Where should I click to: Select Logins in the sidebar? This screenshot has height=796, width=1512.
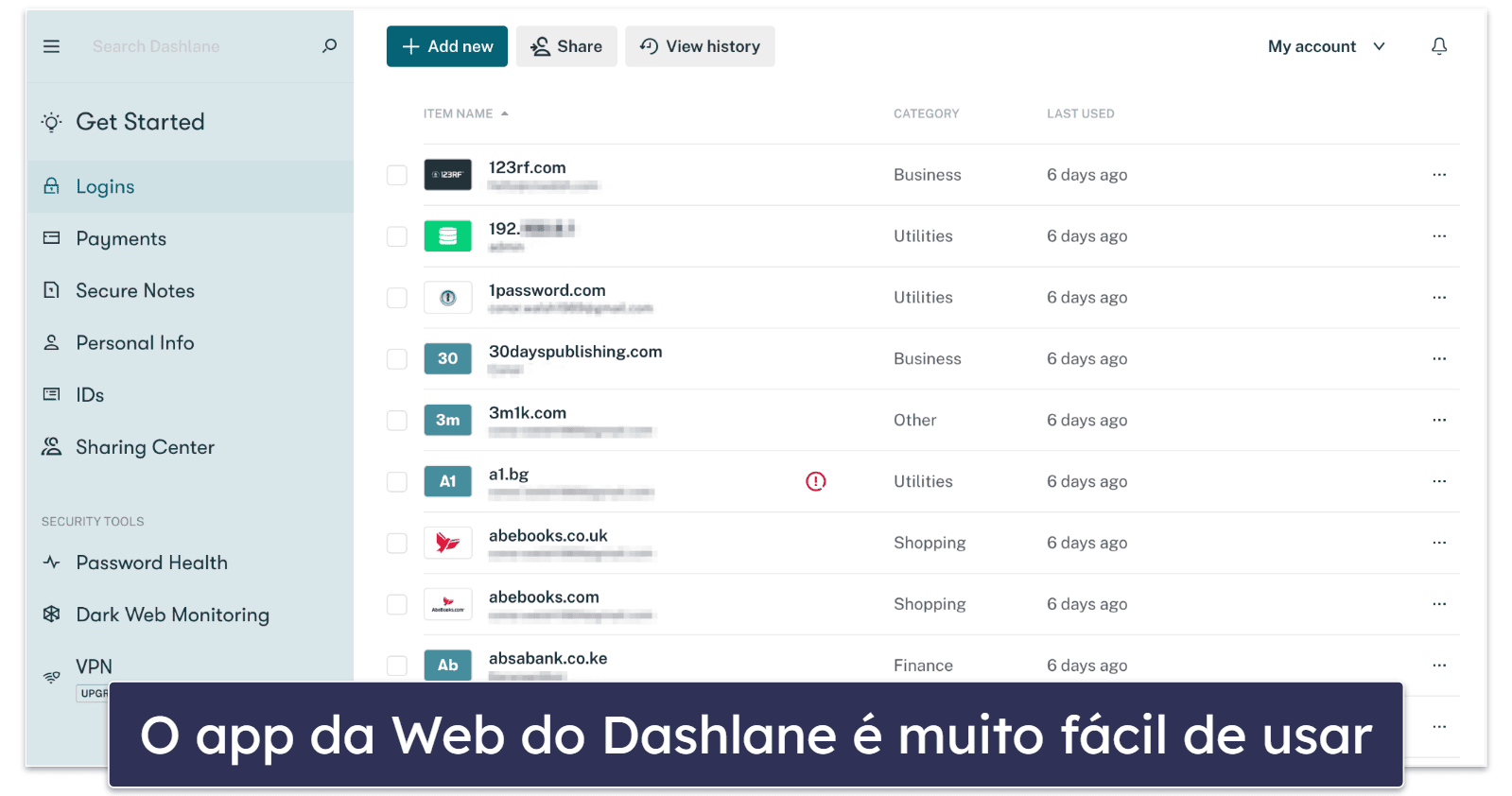pos(190,186)
